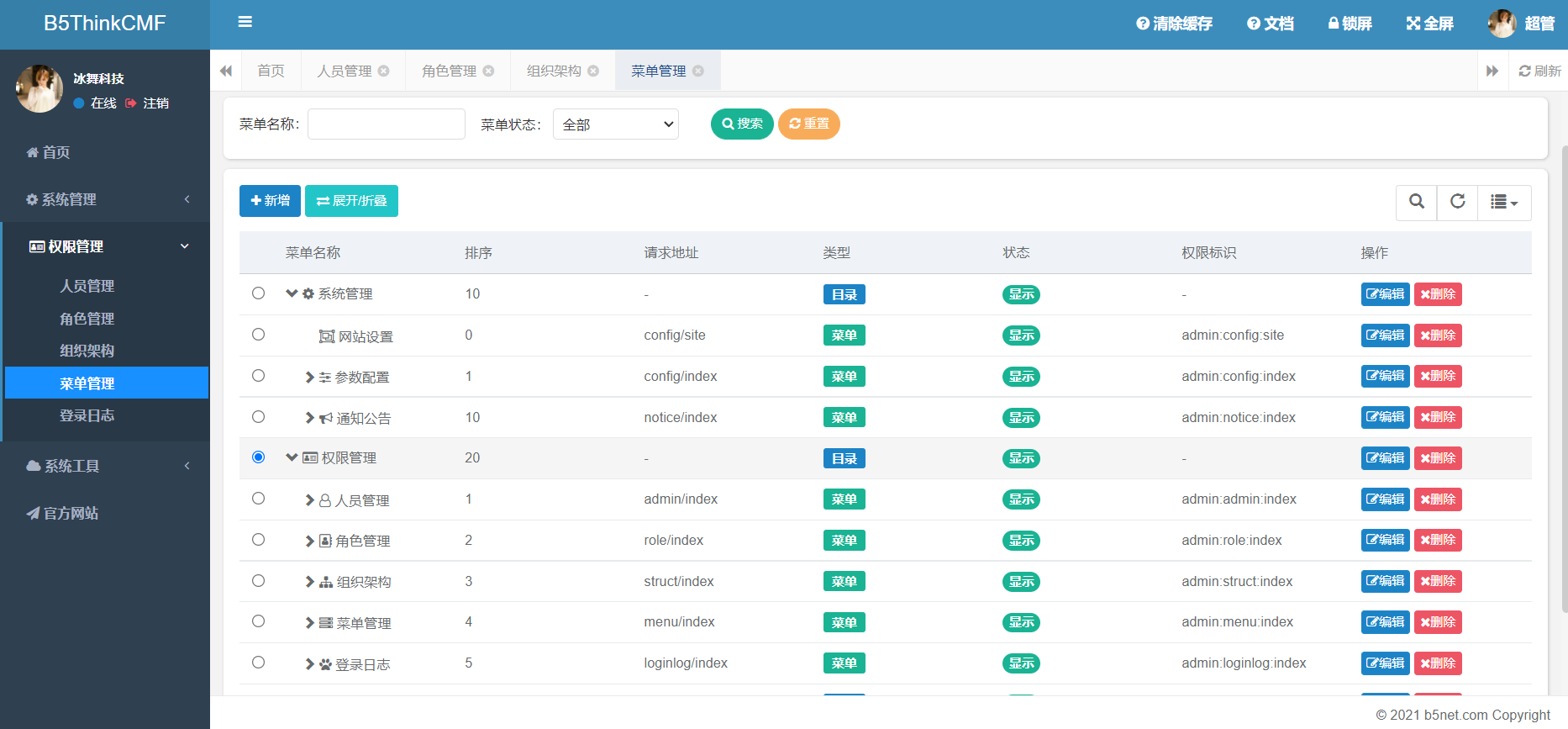The width and height of the screenshot is (1568, 729).
Task: Select the radio for 系统管理 row
Action: (258, 293)
